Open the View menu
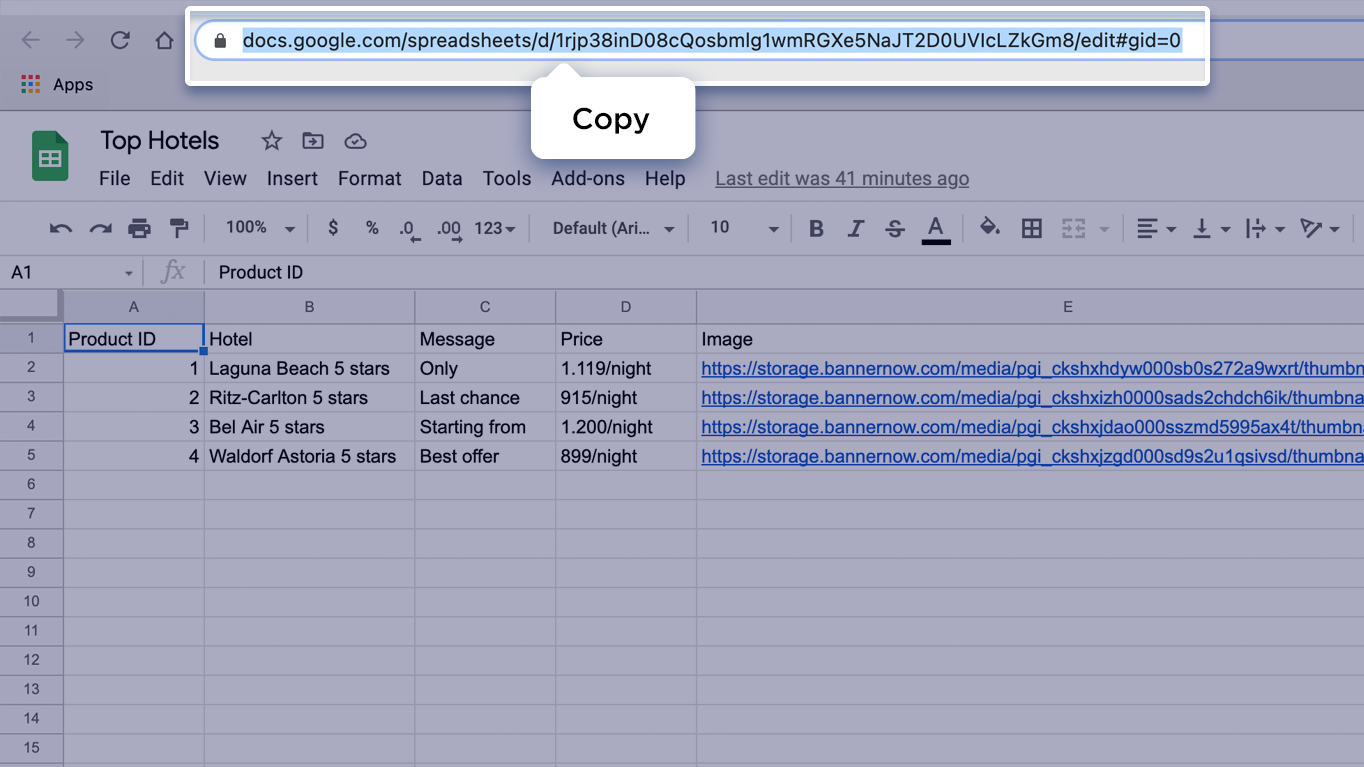The width and height of the screenshot is (1364, 767). (225, 178)
